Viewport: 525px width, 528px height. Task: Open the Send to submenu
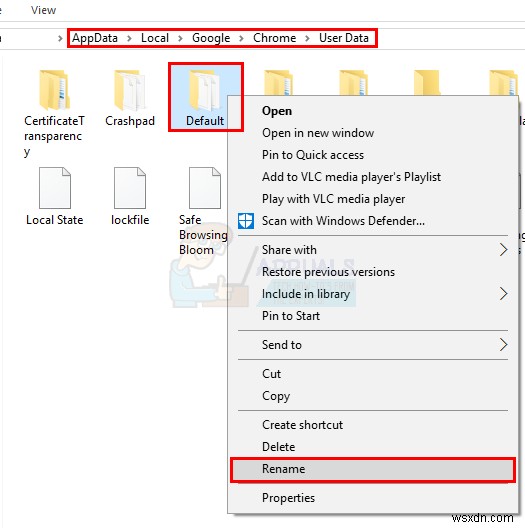[373, 345]
